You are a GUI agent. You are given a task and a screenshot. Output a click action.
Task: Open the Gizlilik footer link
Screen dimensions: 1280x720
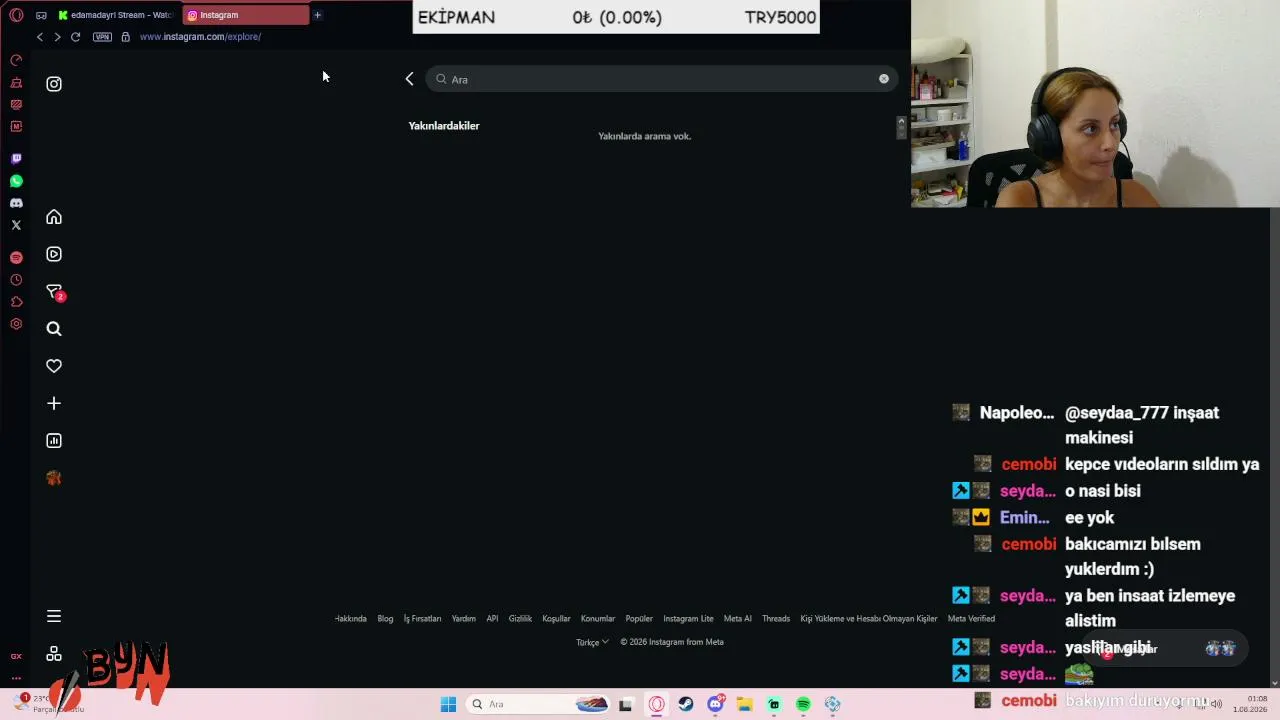click(520, 619)
